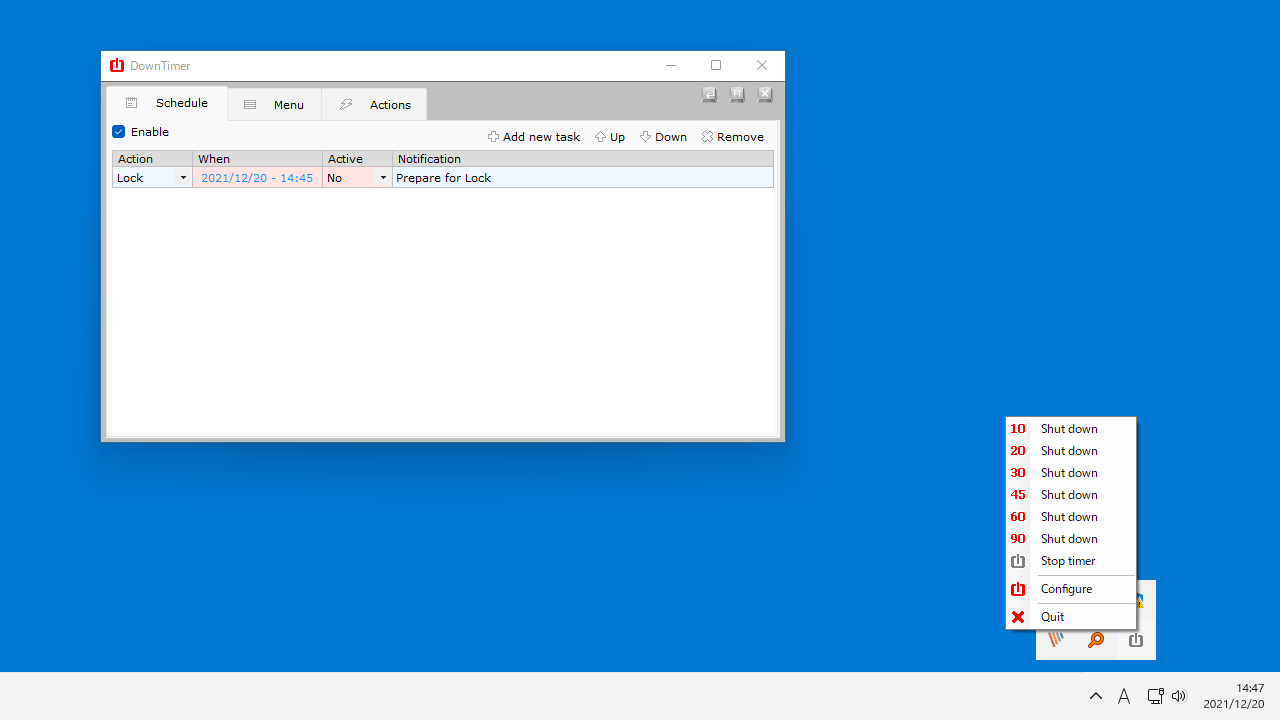Viewport: 1280px width, 720px height.
Task: Click the X key icon in the tab bar
Action: coord(765,94)
